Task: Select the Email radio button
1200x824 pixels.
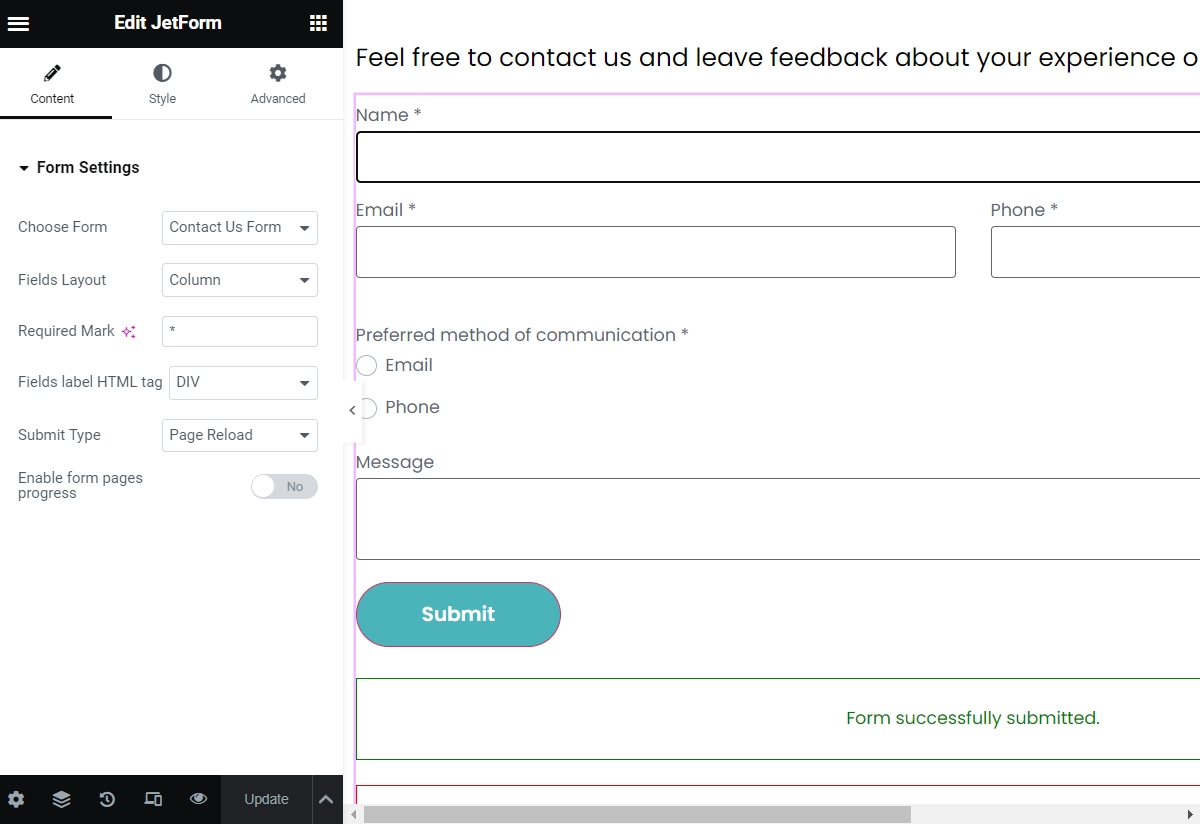Action: 366,365
